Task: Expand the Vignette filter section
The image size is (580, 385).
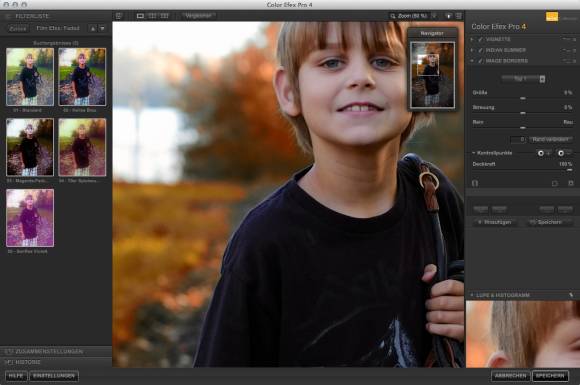Action: tap(472, 39)
